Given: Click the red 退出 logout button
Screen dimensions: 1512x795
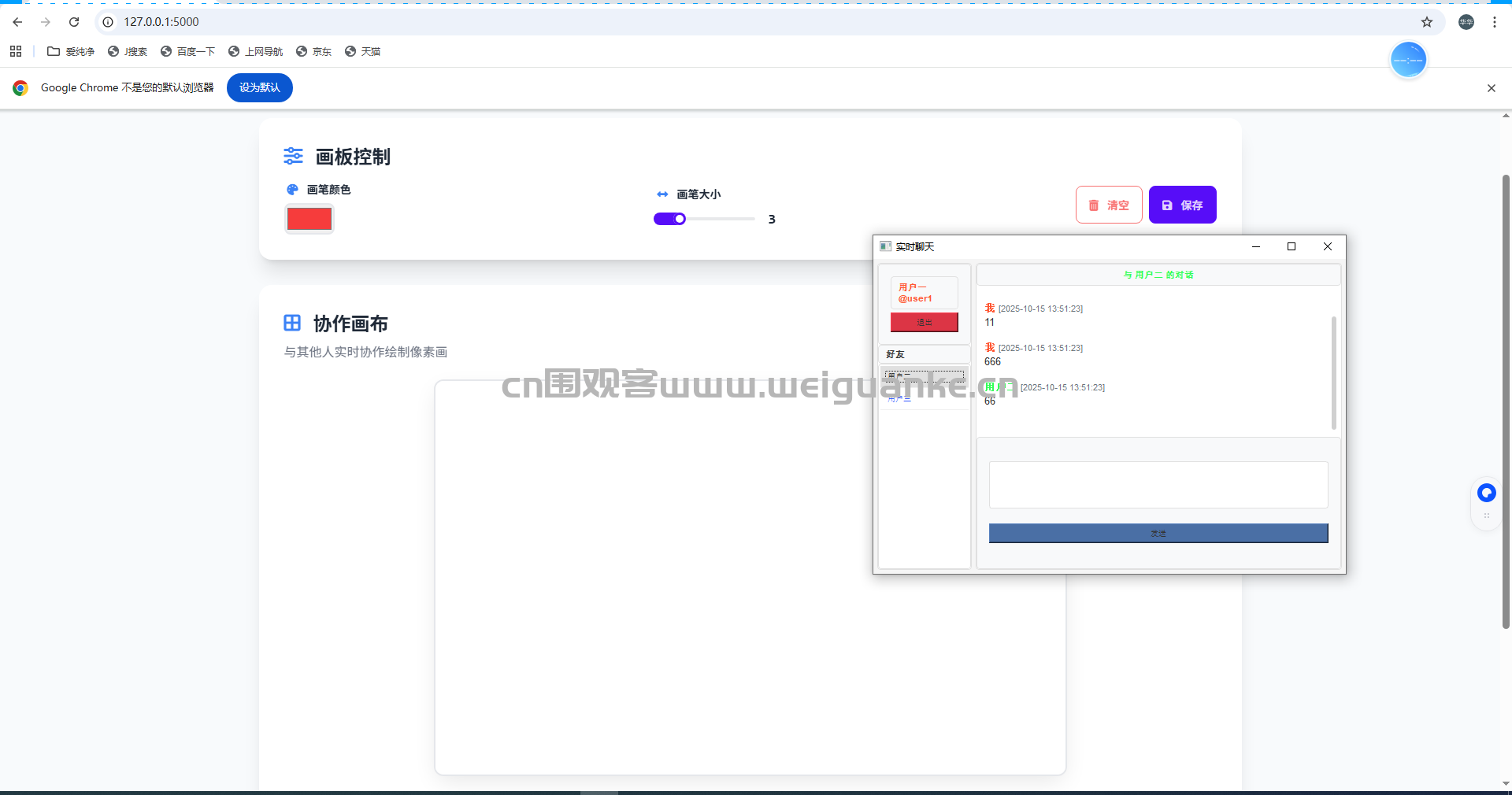Looking at the screenshot, I should click(924, 322).
